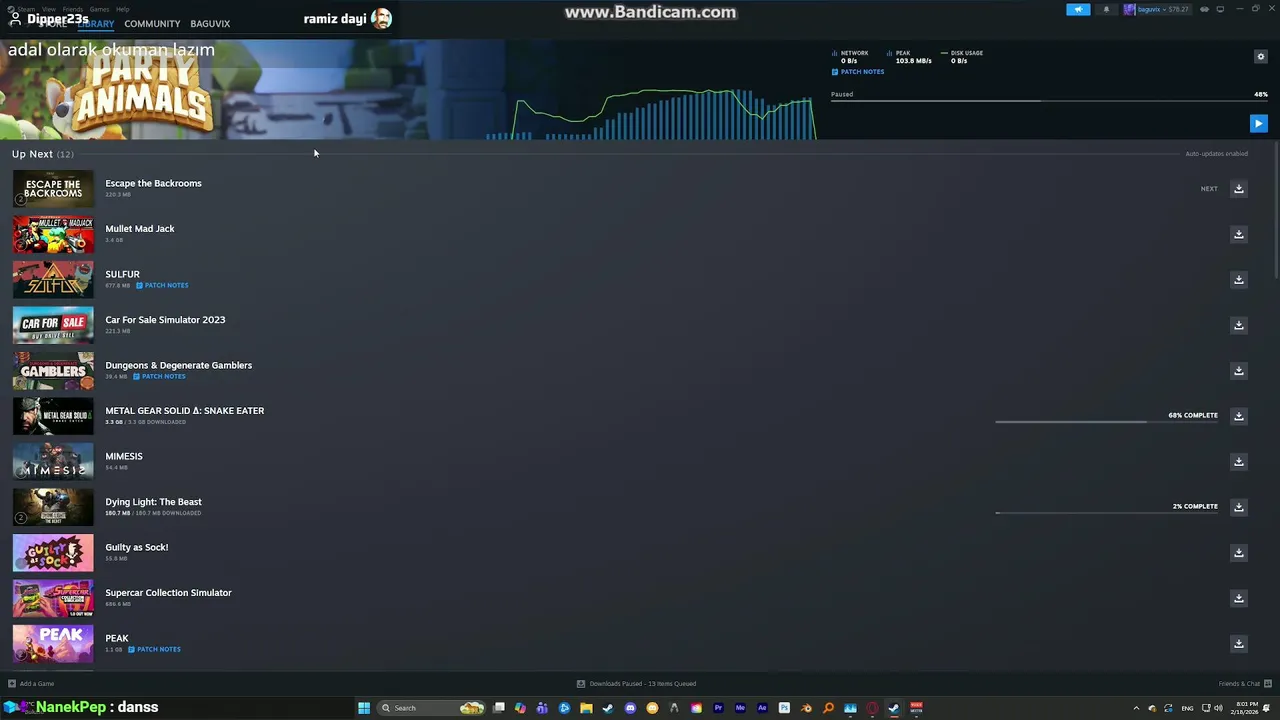This screenshot has height=720, width=1280.
Task: Click Downloads Paused status bar entry
Action: pyautogui.click(x=636, y=684)
